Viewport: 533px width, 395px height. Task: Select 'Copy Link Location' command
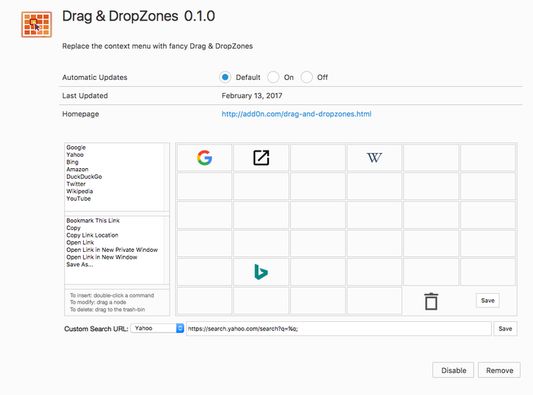(x=92, y=235)
